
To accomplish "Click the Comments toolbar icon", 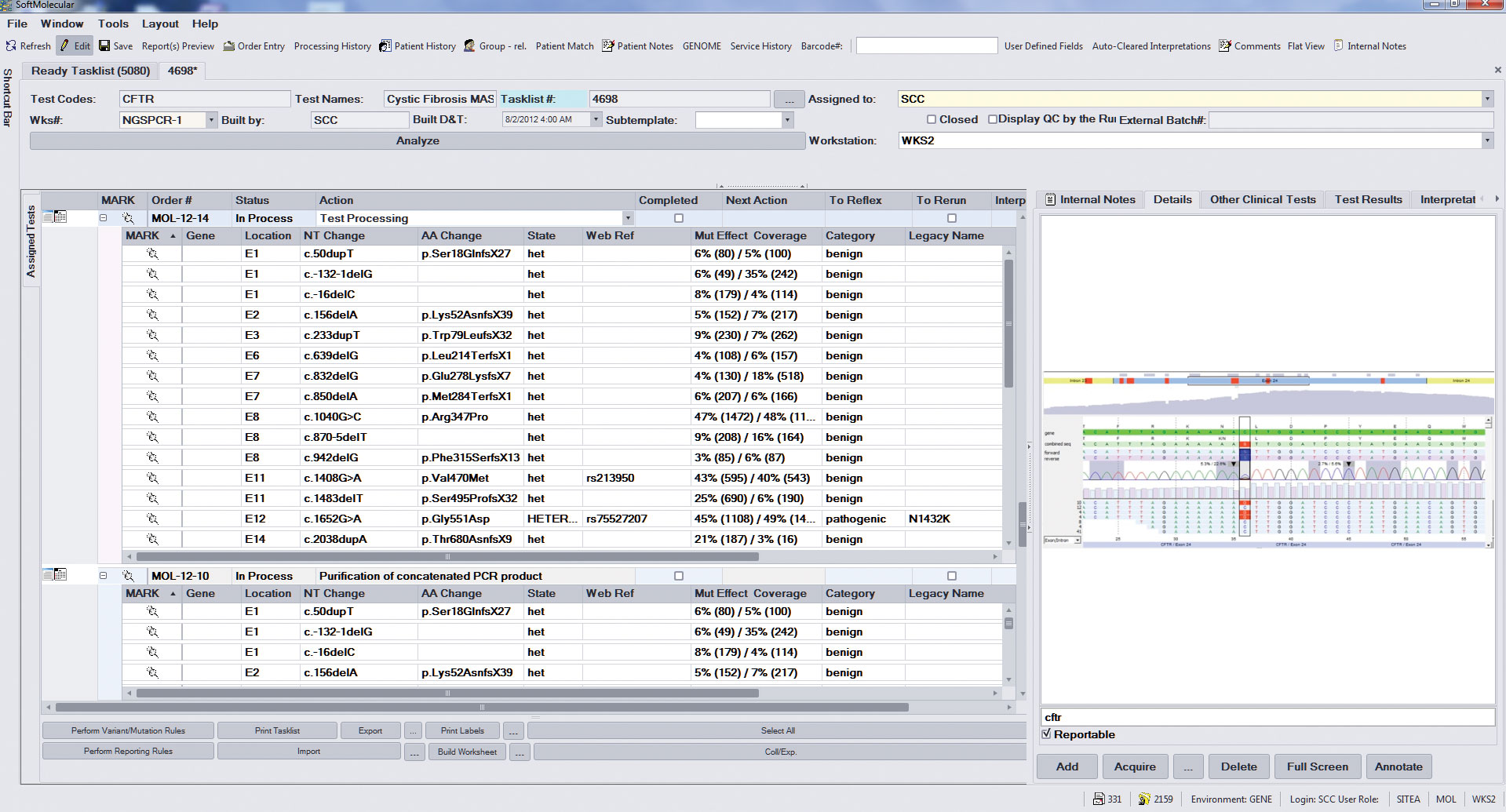I will click(1225, 46).
